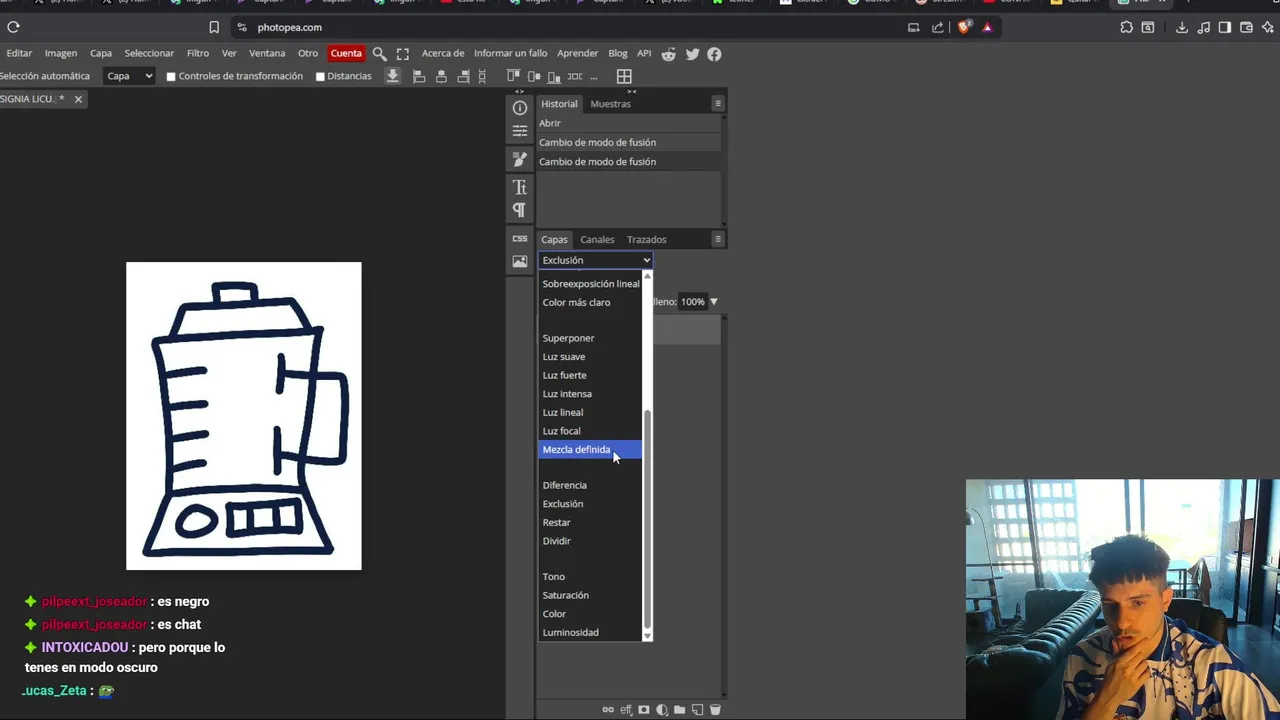Open the Exclusión blend mode dropdown
Image resolution: width=1280 pixels, height=720 pixels.
pos(596,260)
